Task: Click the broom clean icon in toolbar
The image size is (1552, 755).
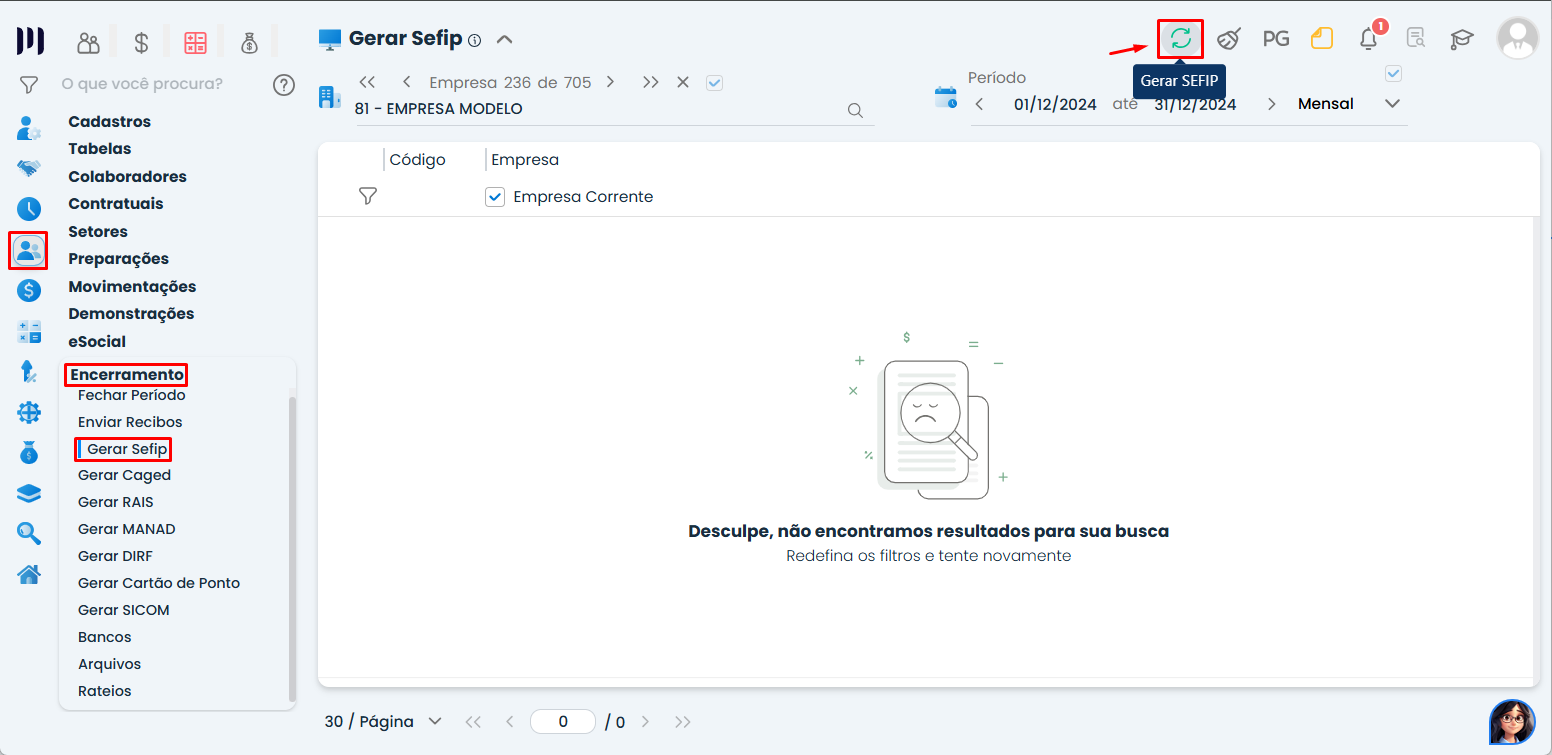Action: 1229,39
